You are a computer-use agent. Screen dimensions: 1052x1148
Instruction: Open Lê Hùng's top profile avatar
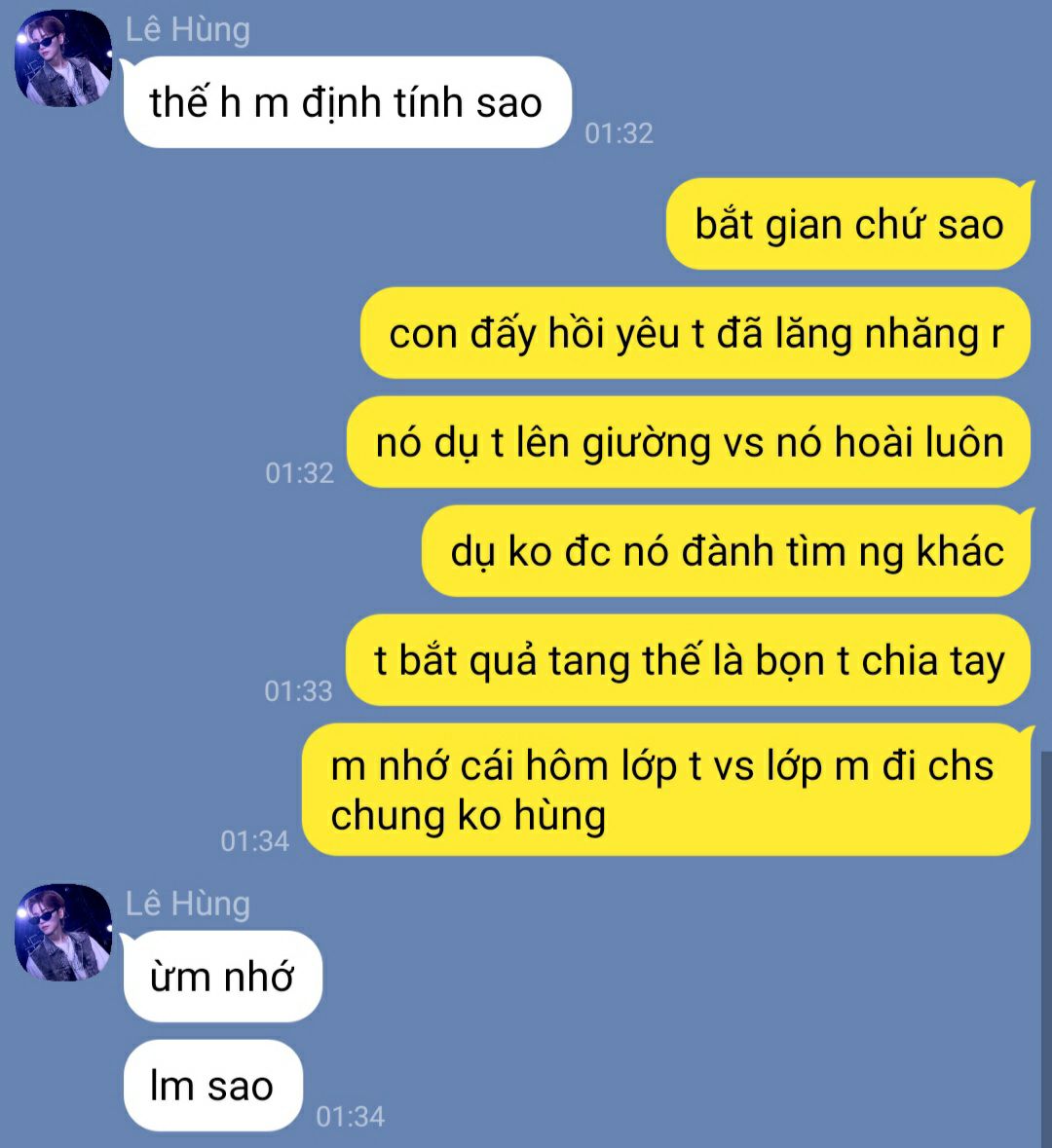pyautogui.click(x=63, y=57)
